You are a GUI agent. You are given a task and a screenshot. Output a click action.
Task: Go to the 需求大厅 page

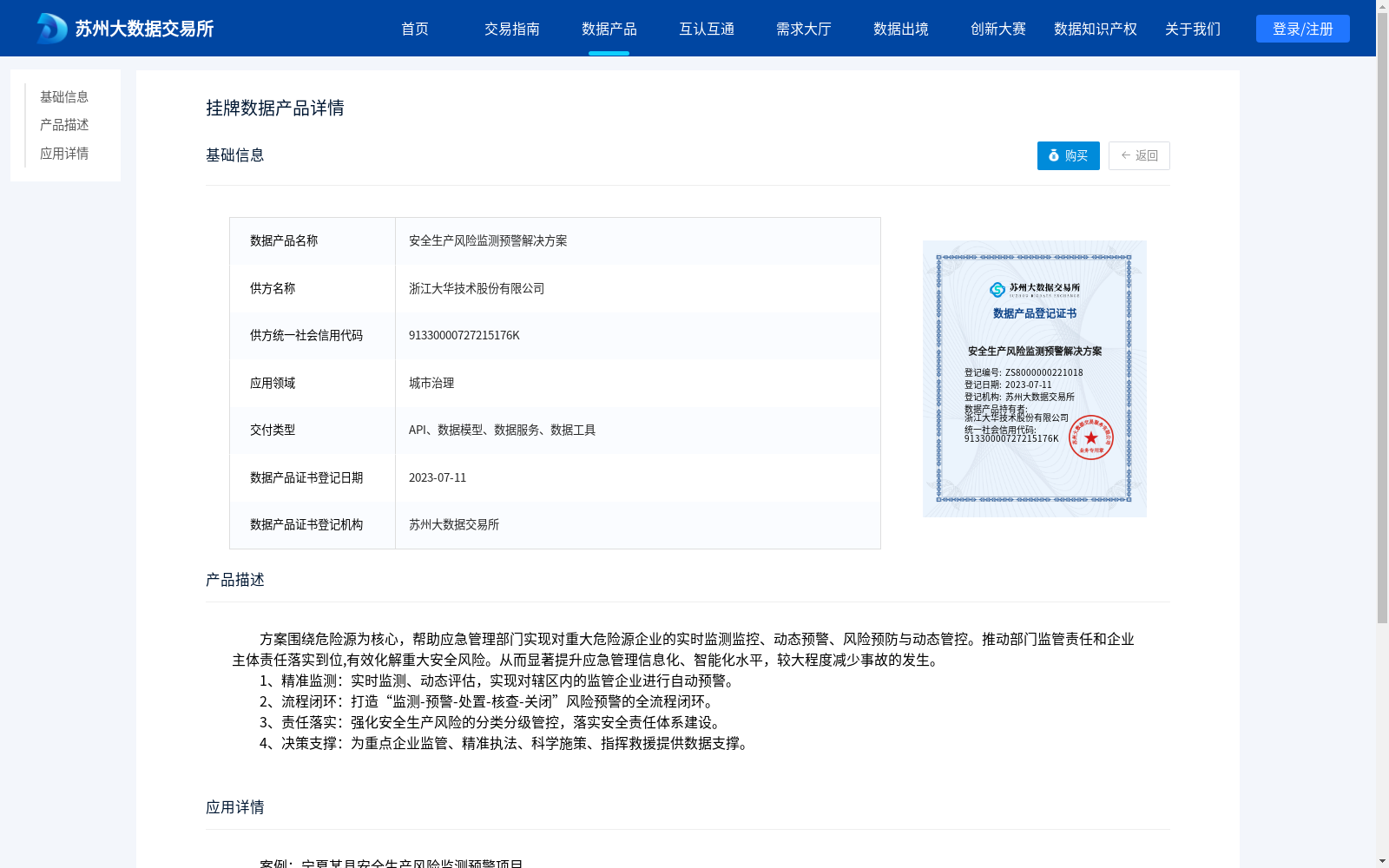(804, 29)
